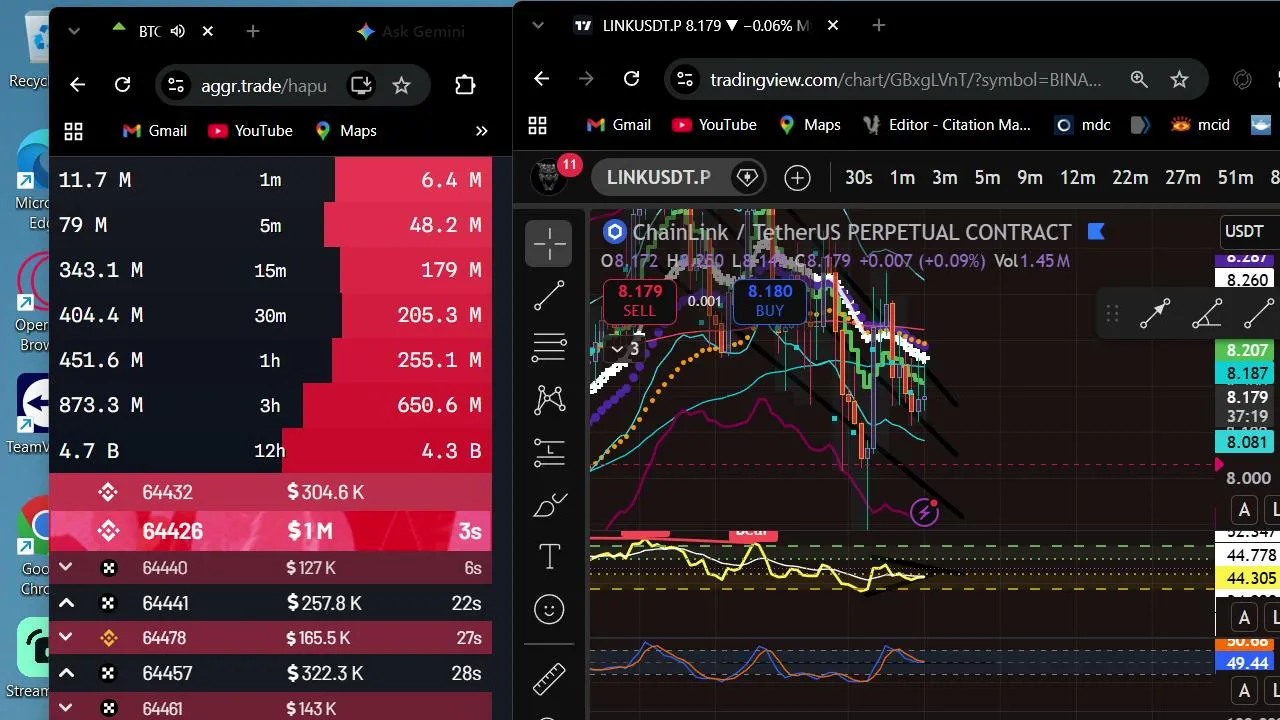The height and width of the screenshot is (720, 1280).
Task: Select the crosshair cursor tool in TradingView
Action: click(549, 243)
